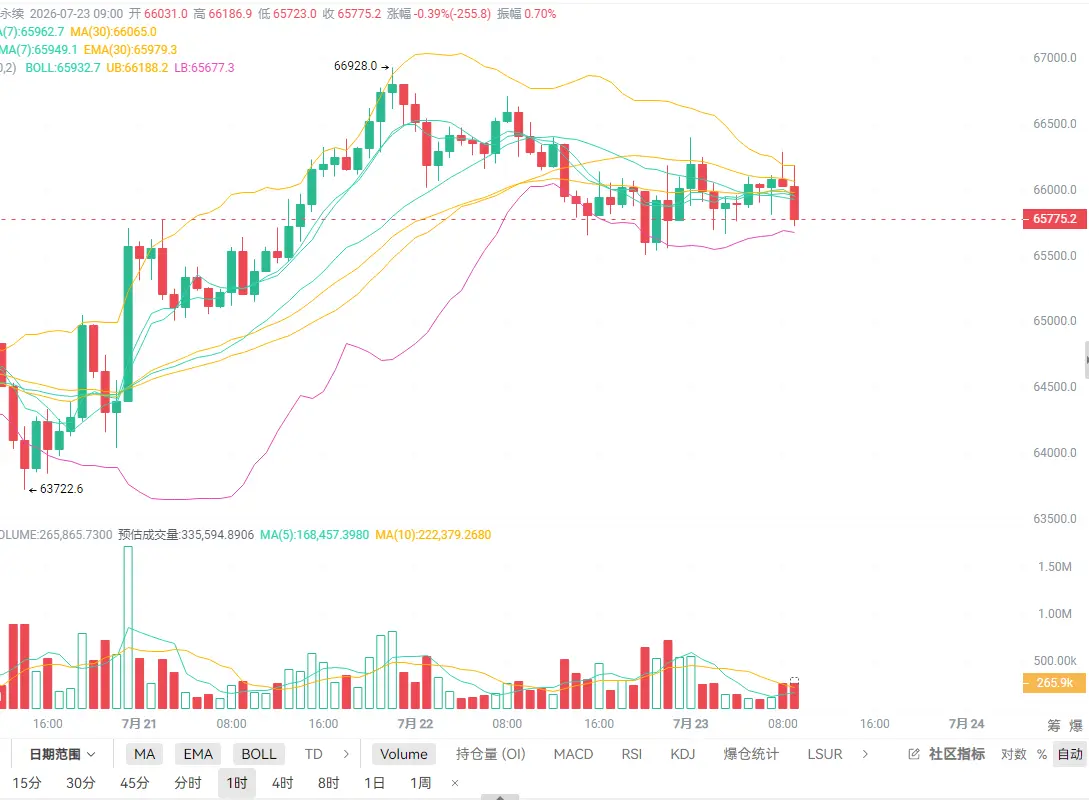
Task: Select the 30分 timeframe
Action: coord(81,783)
